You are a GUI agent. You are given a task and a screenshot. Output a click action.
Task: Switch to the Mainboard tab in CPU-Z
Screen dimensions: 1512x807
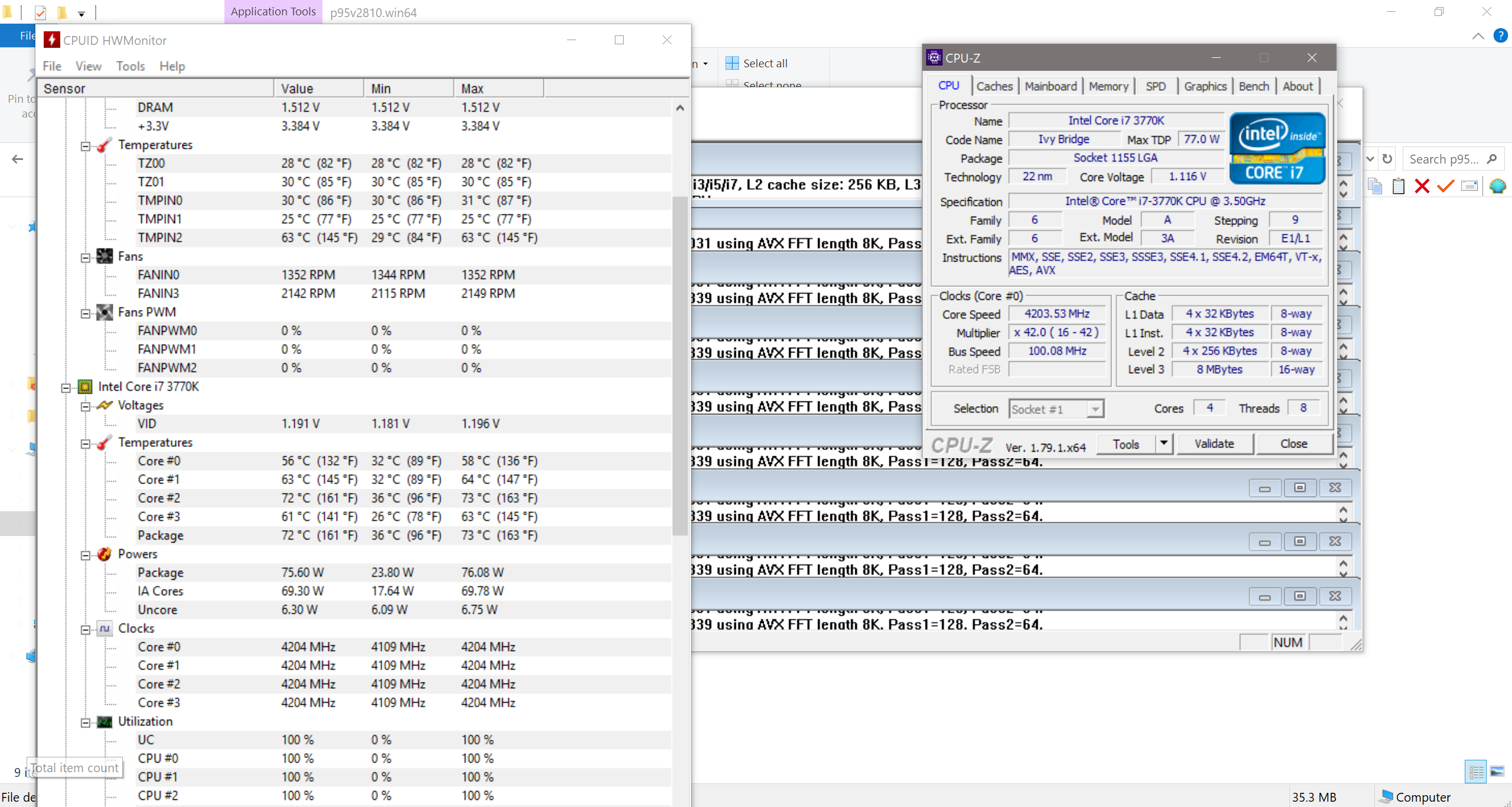[1051, 86]
